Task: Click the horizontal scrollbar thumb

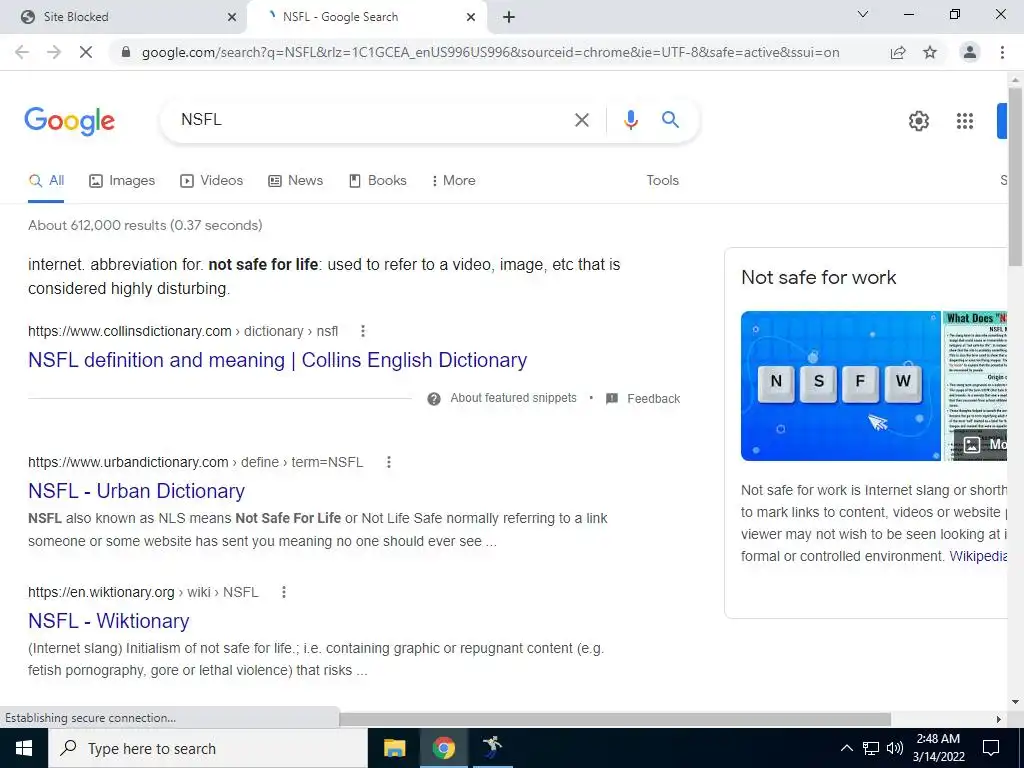Action: point(615,718)
